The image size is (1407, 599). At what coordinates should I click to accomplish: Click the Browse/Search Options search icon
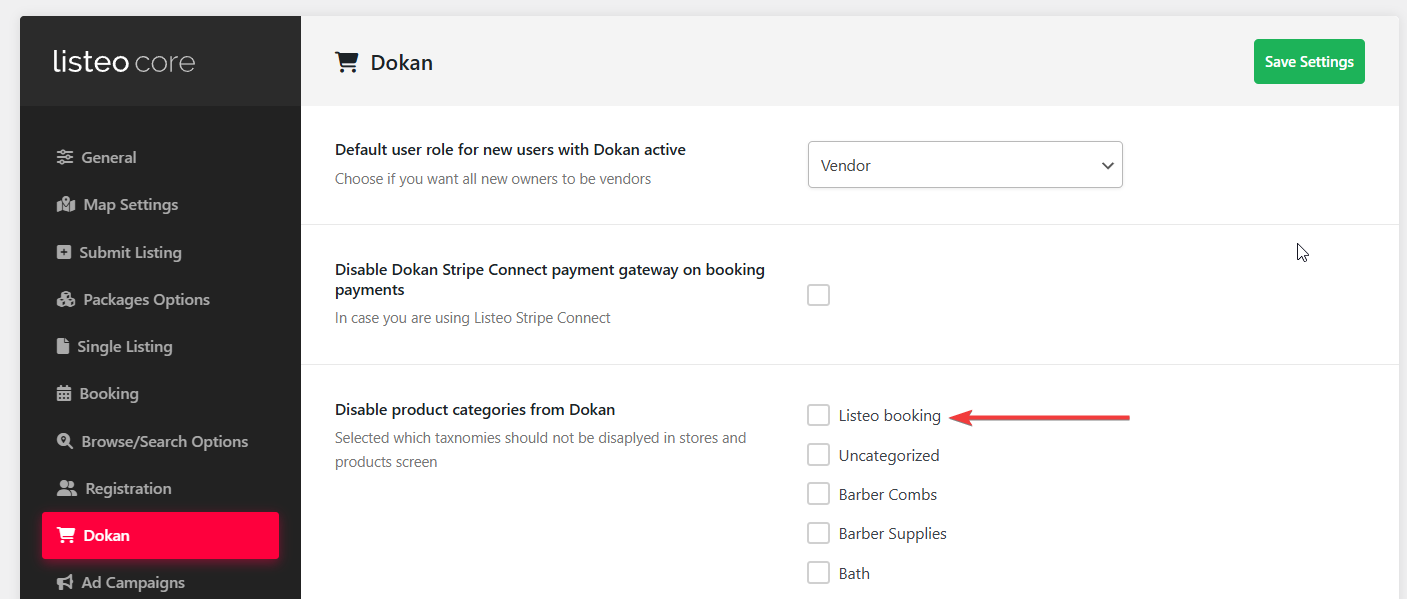[65, 441]
